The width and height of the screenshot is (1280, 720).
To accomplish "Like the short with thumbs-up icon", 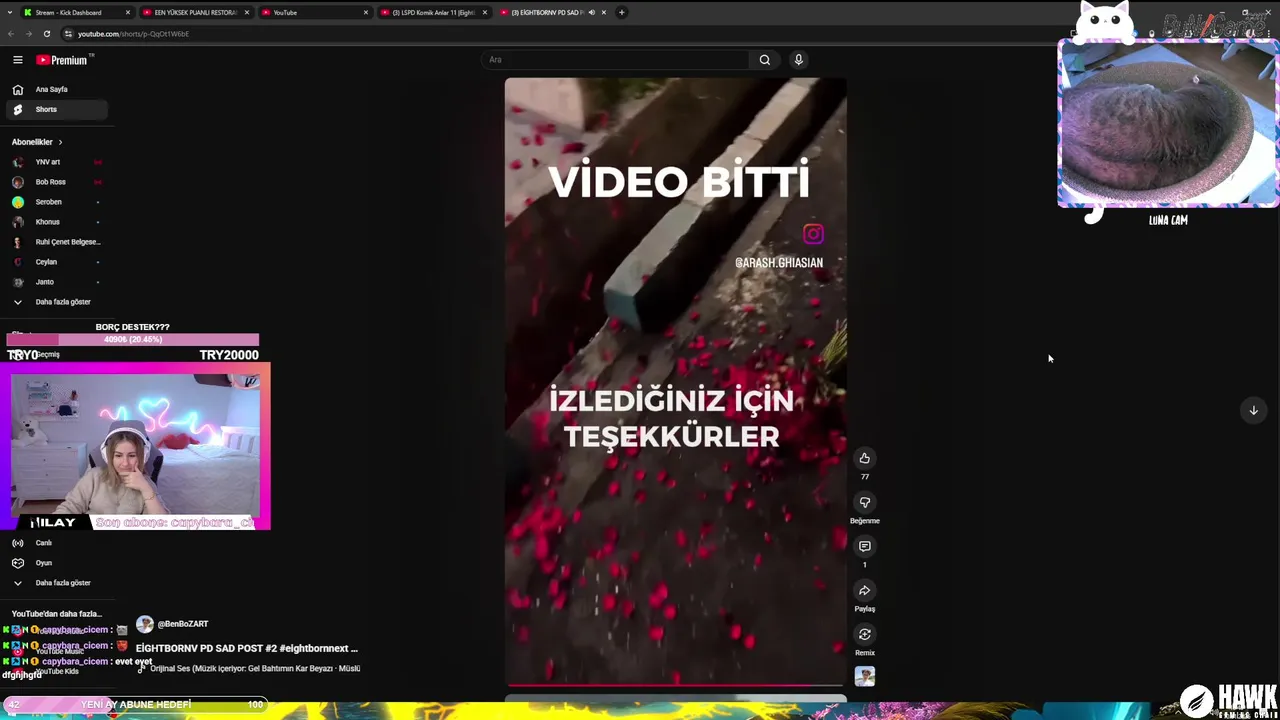I will point(865,458).
